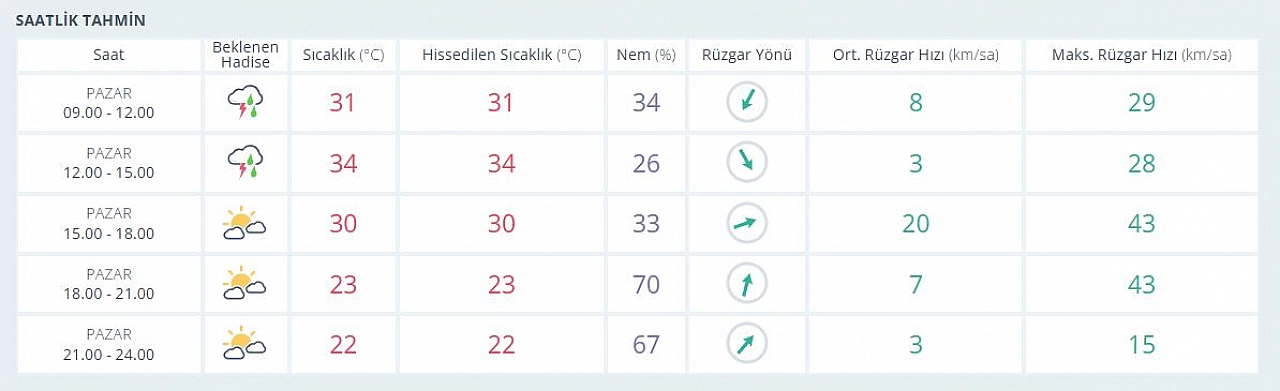Click wind direction compass for 09.00 - 12.00
The image size is (1280, 391).
746,102
